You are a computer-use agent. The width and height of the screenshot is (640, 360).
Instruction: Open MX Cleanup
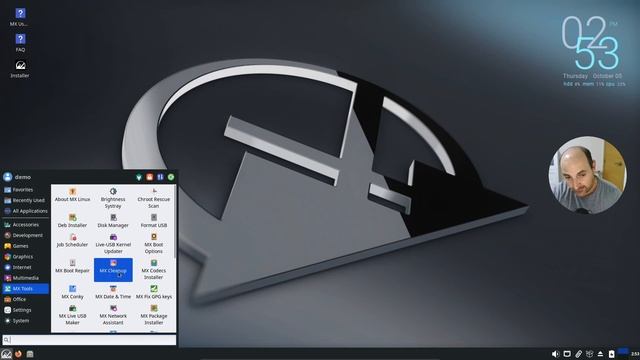pos(113,269)
